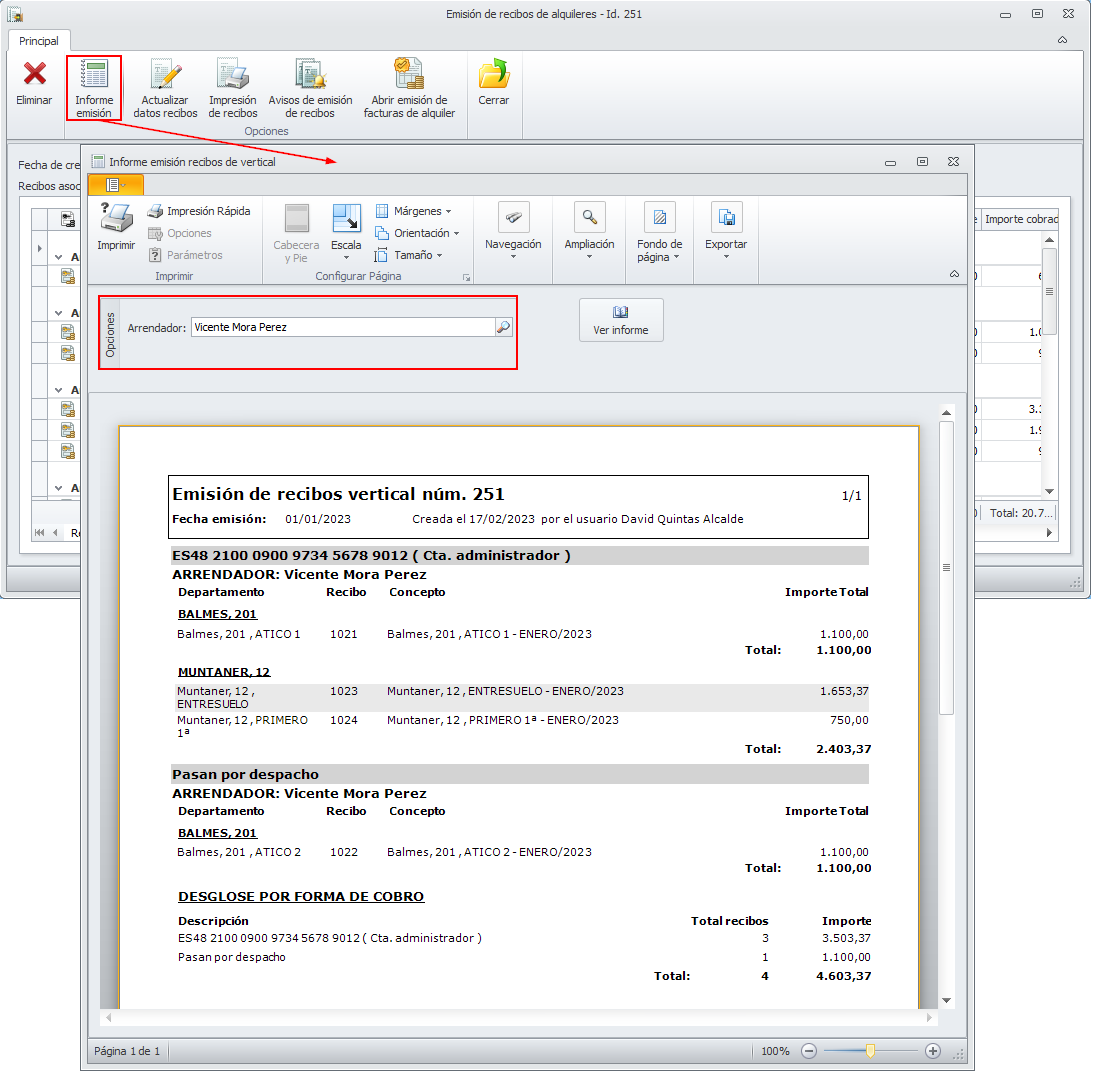
Task: Collapse the report window ribbon
Action: (954, 274)
